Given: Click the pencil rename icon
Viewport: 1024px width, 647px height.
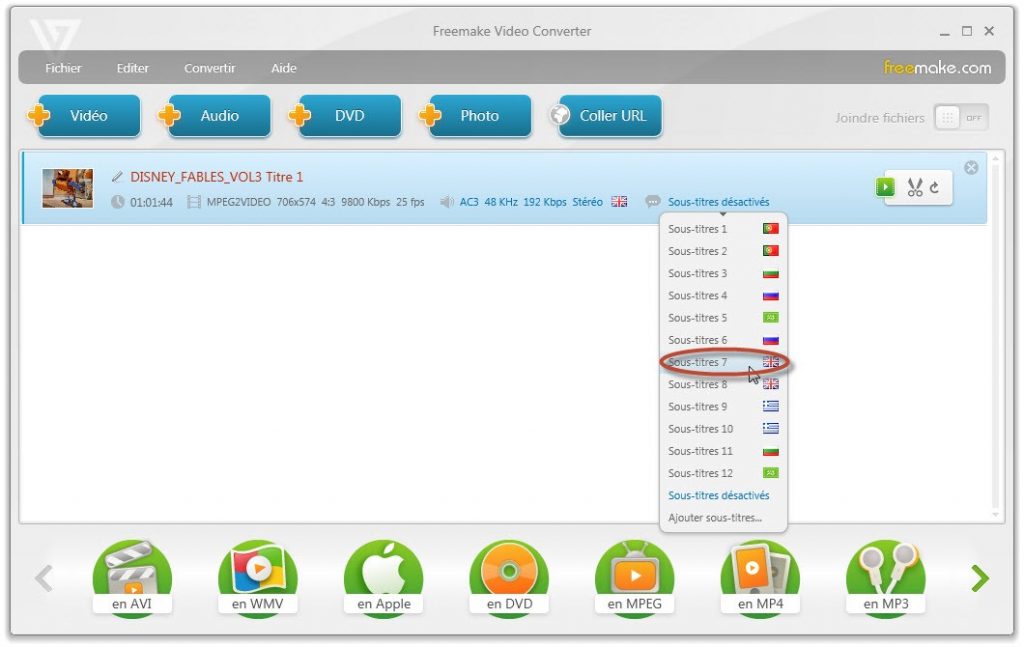Looking at the screenshot, I should [117, 177].
